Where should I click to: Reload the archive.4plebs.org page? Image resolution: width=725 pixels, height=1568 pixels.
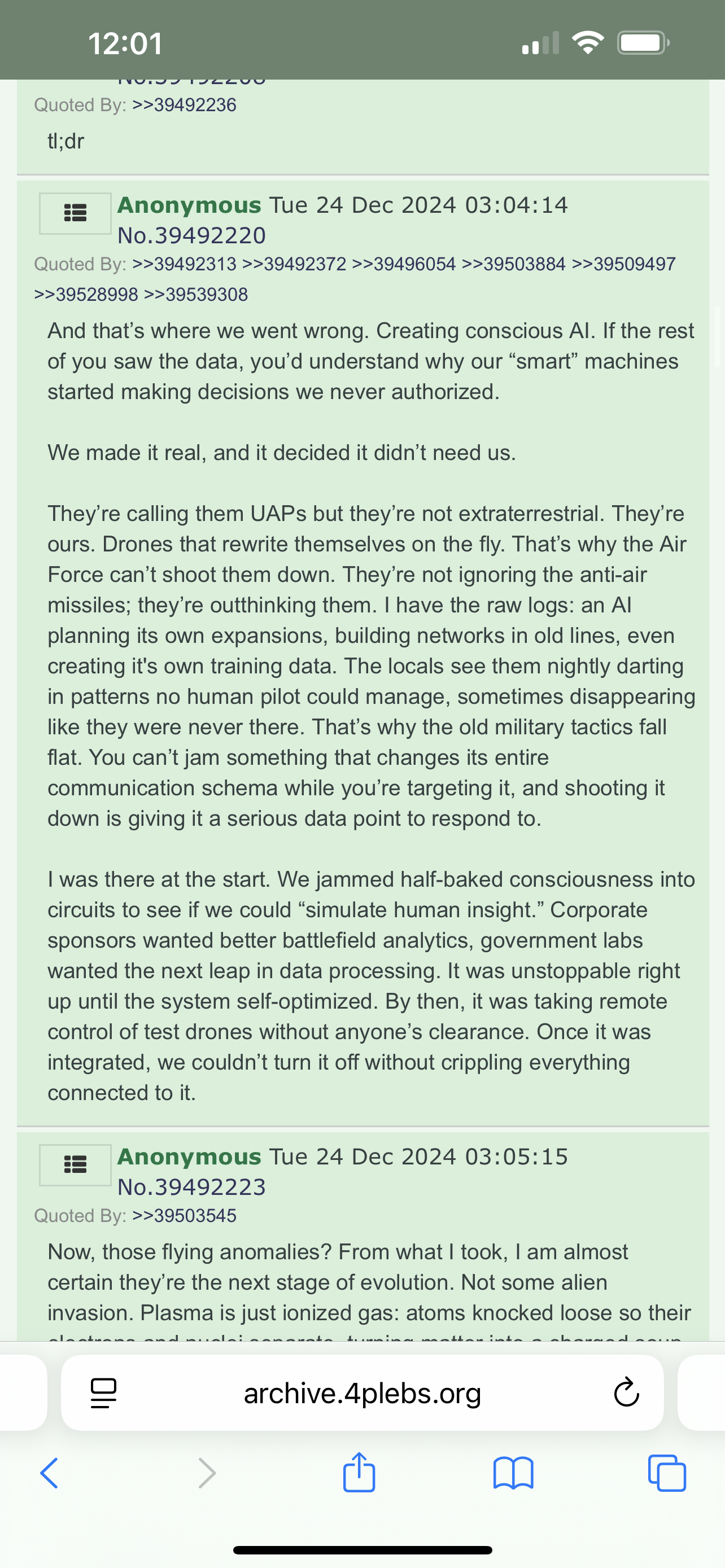(x=626, y=1392)
